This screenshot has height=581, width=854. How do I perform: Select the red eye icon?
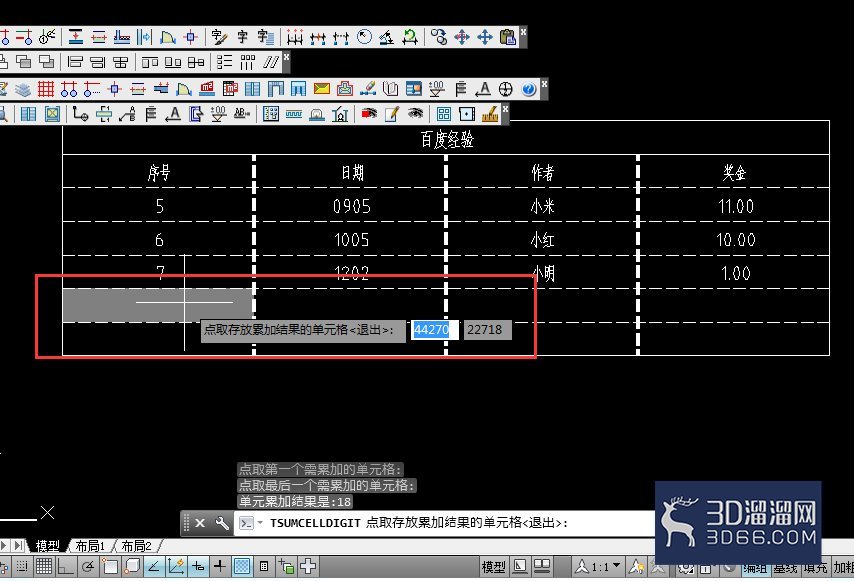tap(369, 113)
